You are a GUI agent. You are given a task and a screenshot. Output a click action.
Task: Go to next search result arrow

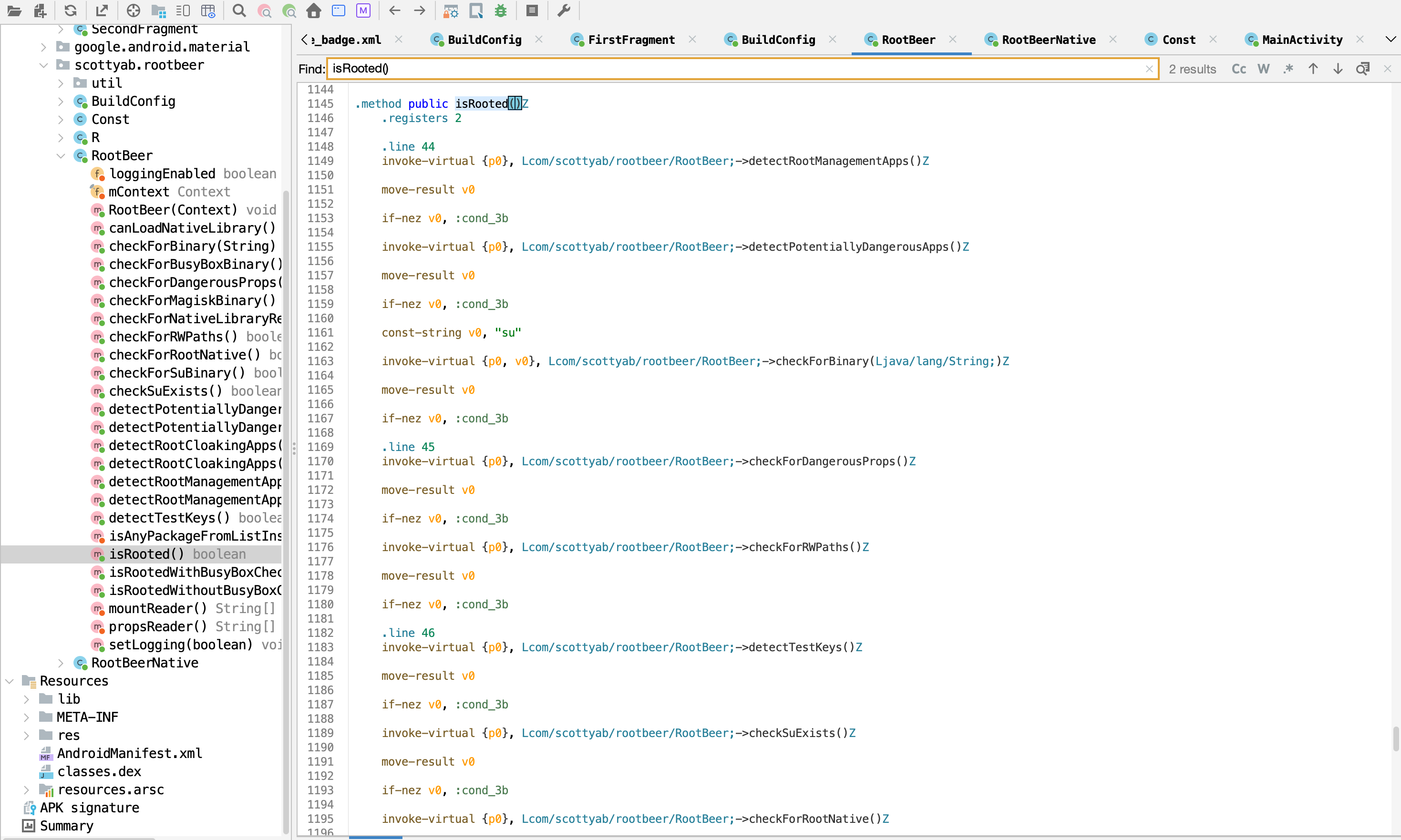click(1338, 69)
